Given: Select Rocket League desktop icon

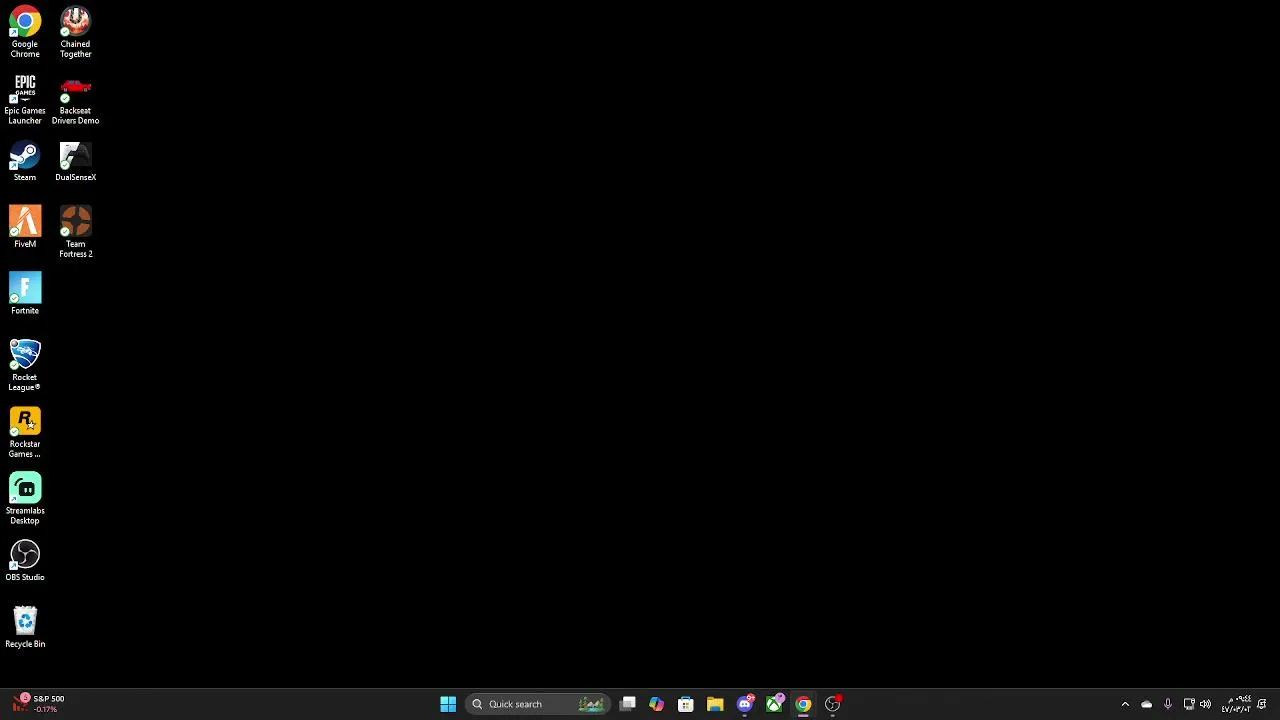Looking at the screenshot, I should point(25,365).
